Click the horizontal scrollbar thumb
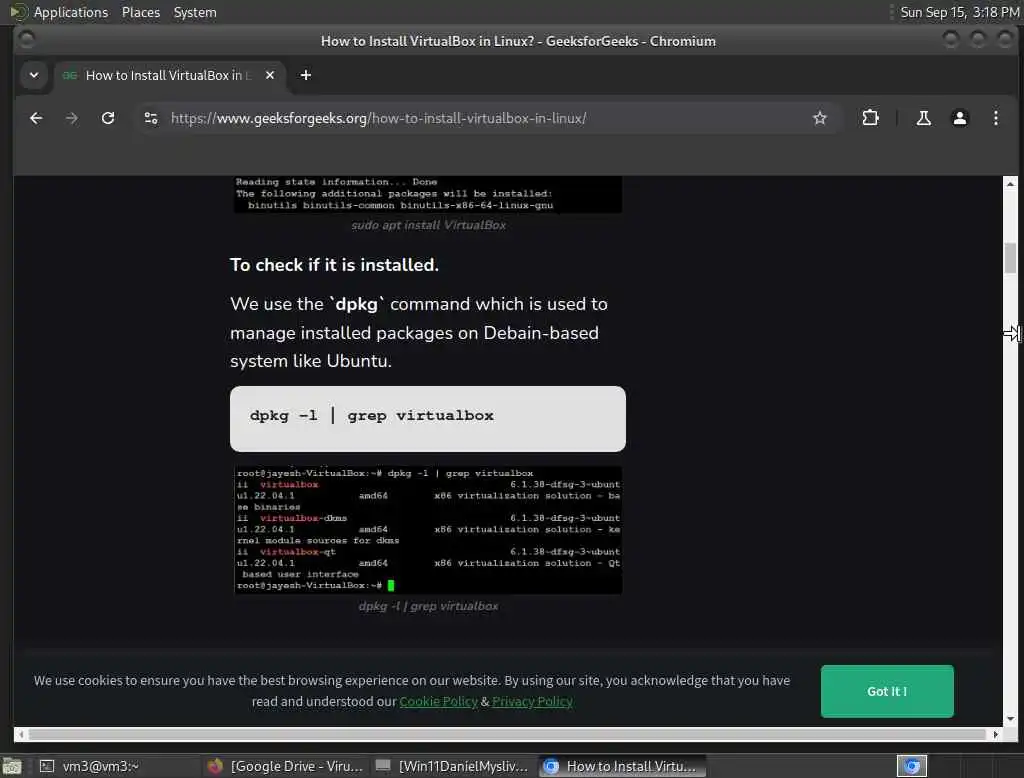 (507, 734)
